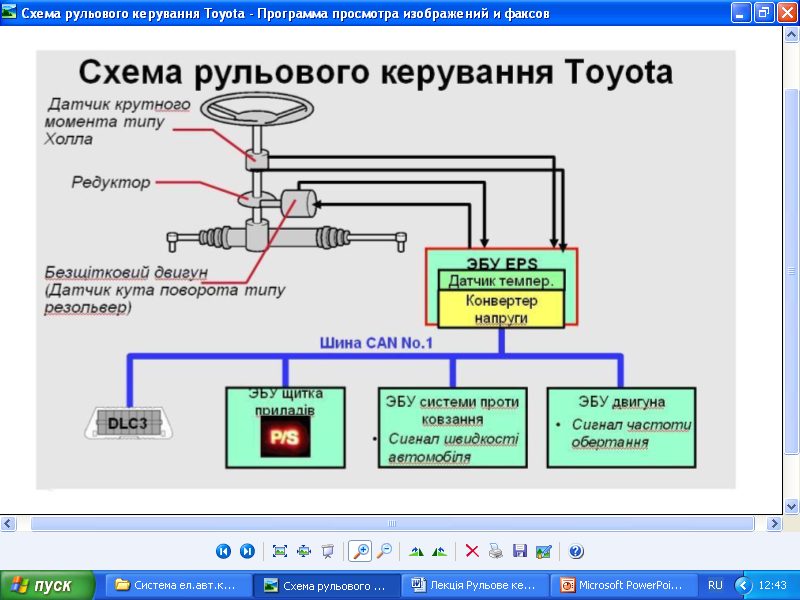Rotate the image counterclockwise
The width and height of the screenshot is (800, 600).
point(439,551)
